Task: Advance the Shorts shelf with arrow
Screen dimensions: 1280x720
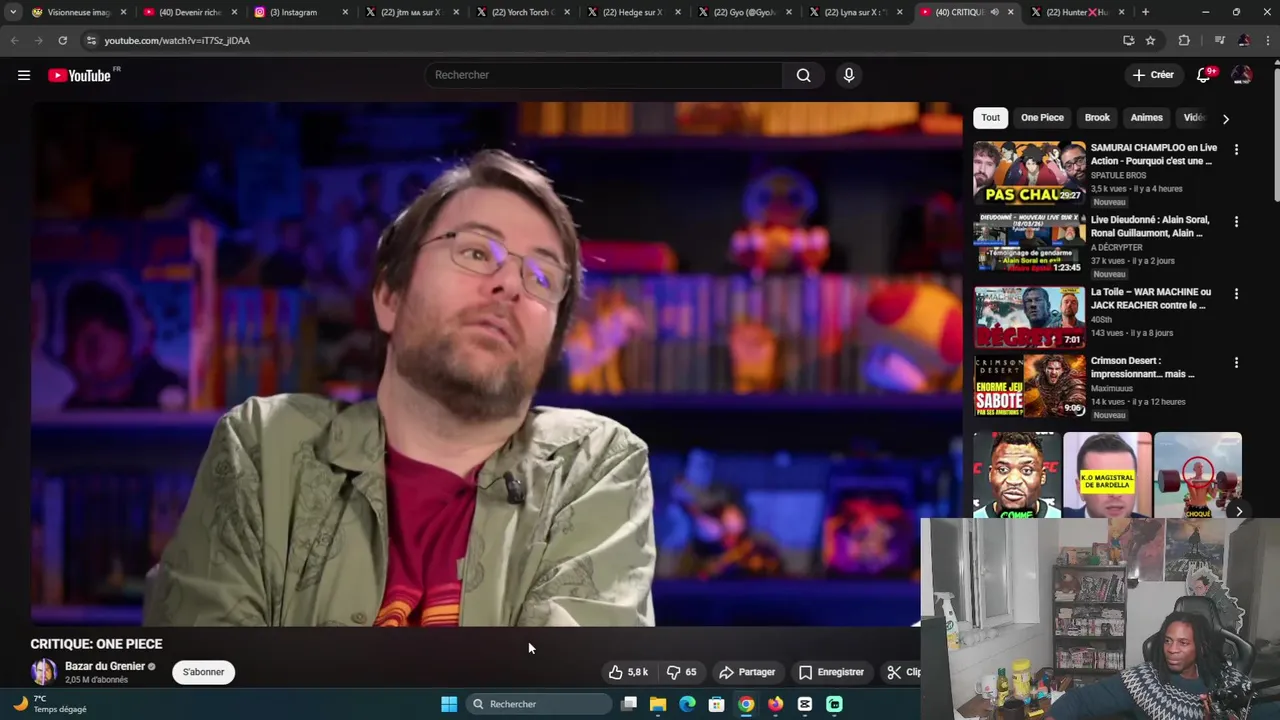Action: point(1238,511)
